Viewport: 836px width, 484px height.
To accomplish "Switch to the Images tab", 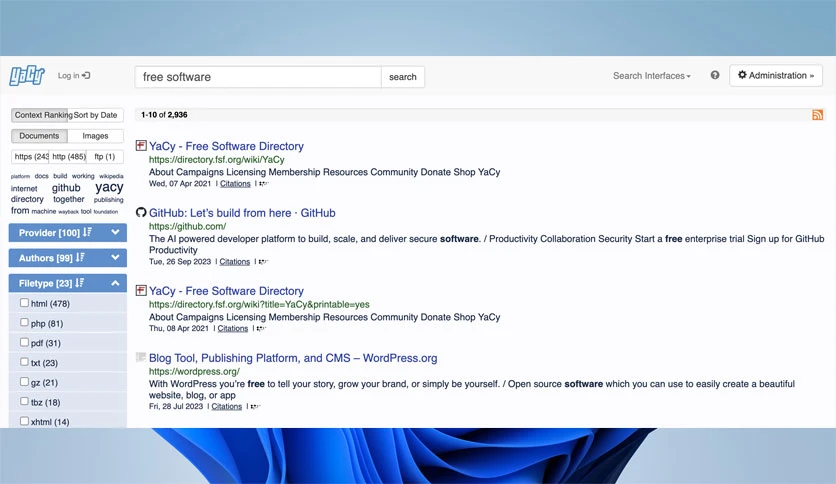I will pos(95,136).
